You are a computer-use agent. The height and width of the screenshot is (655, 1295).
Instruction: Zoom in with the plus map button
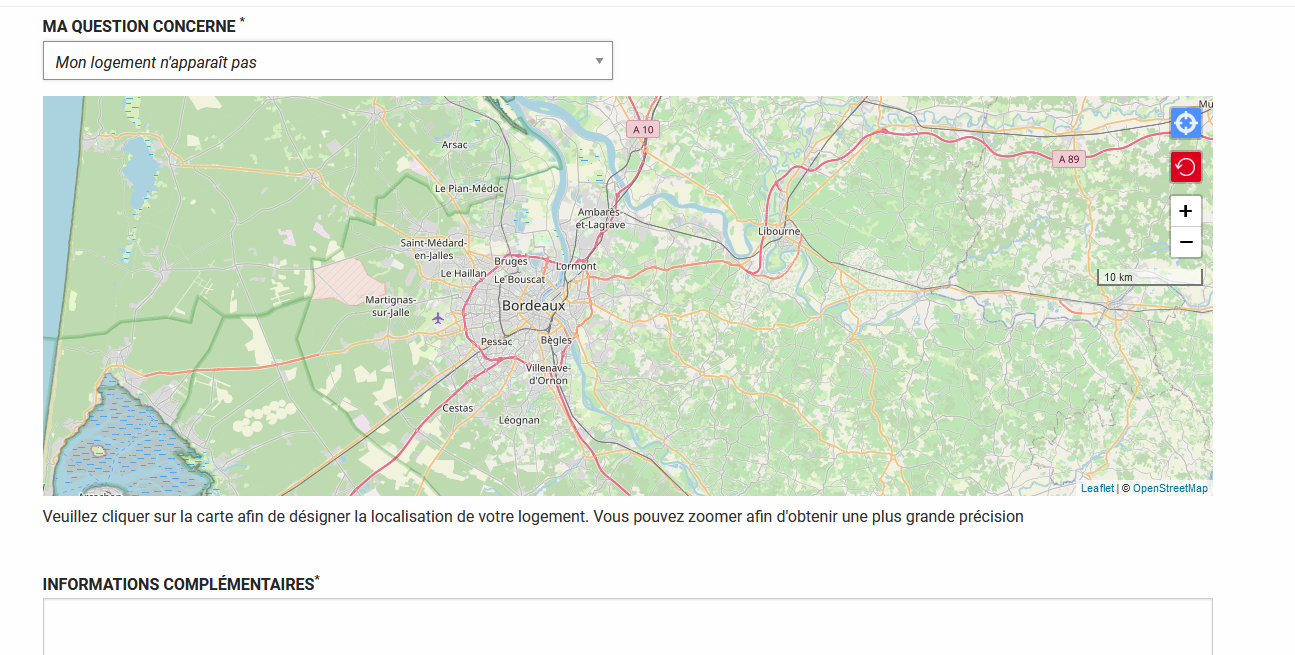click(x=1186, y=211)
